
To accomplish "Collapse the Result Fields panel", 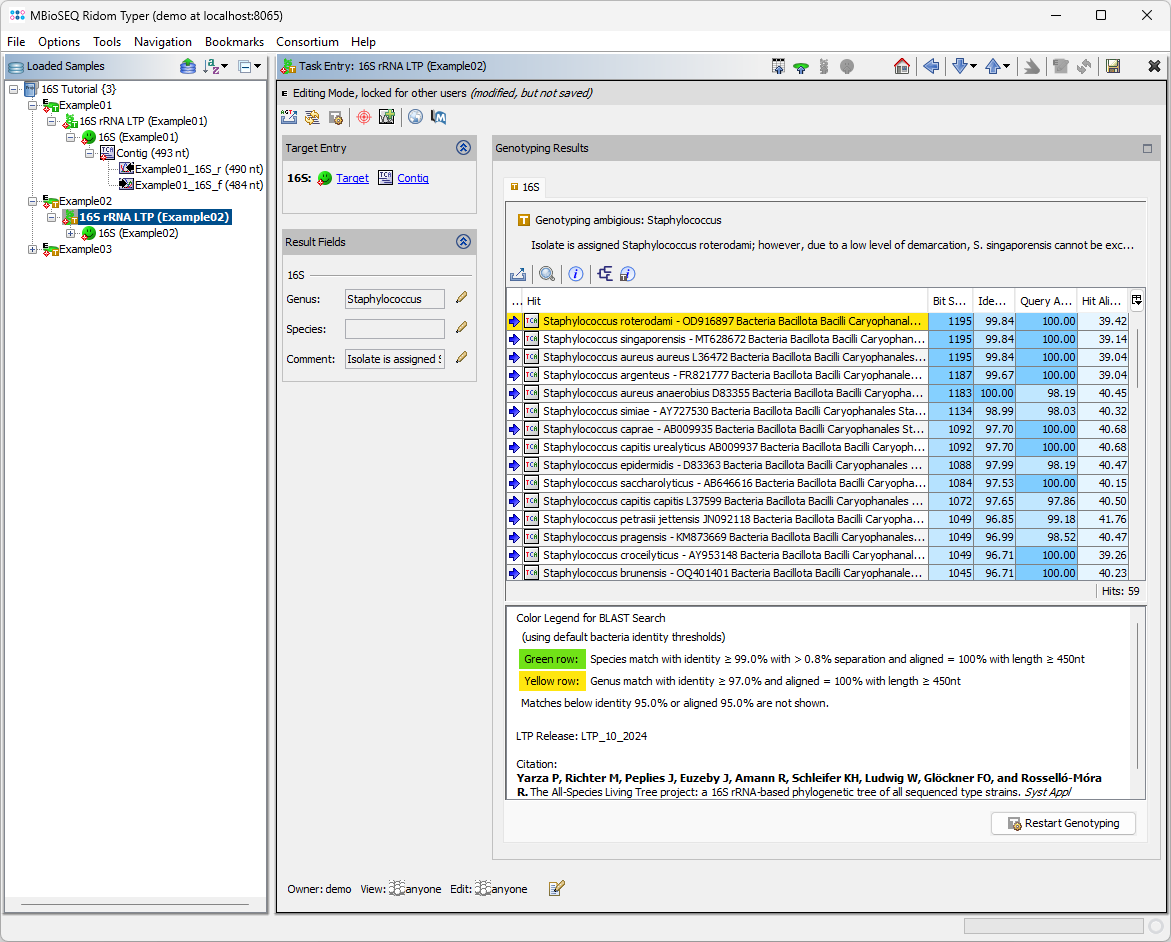I will click(x=463, y=242).
